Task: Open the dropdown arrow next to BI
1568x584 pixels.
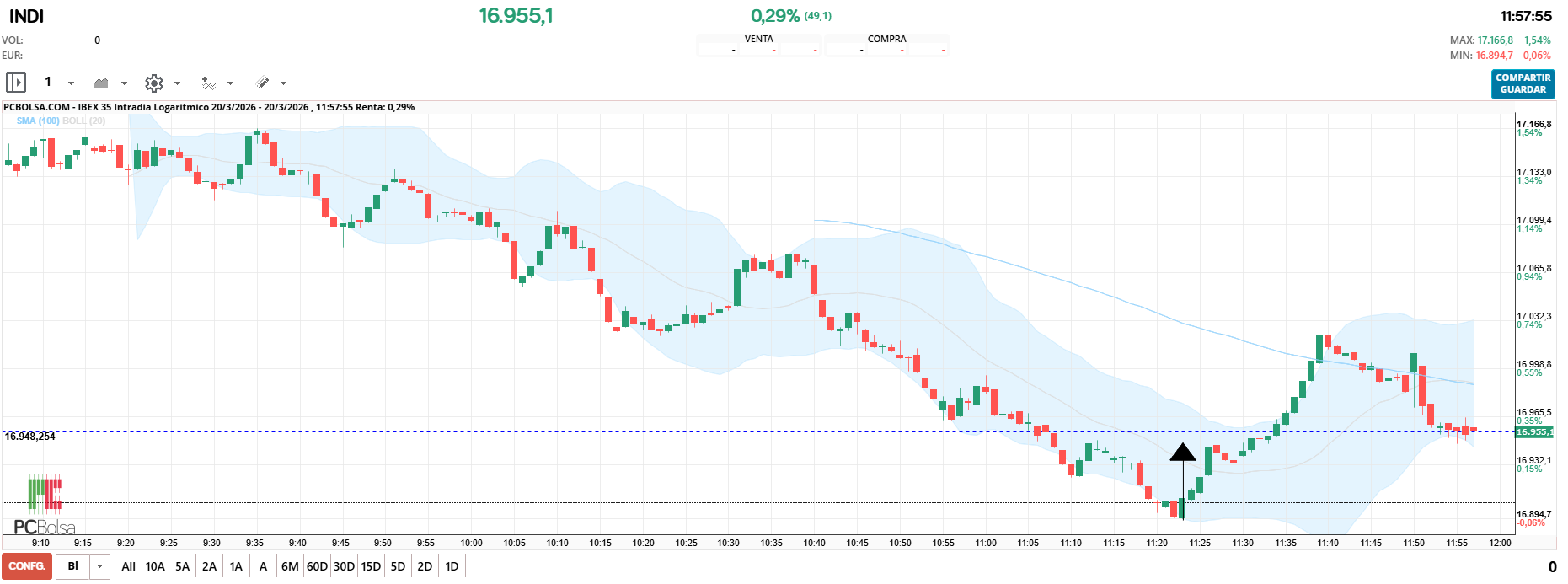Action: coord(99,566)
